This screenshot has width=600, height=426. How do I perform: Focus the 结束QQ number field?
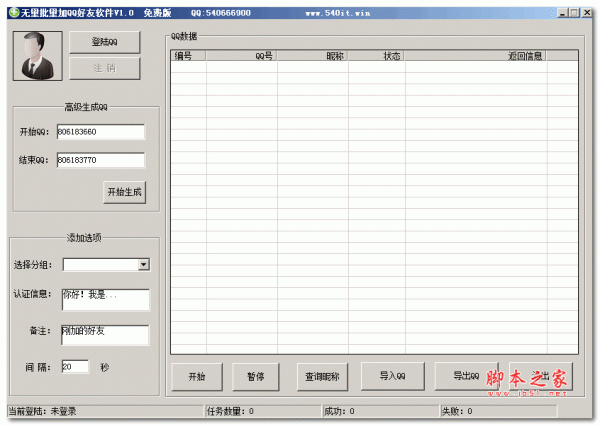100,160
